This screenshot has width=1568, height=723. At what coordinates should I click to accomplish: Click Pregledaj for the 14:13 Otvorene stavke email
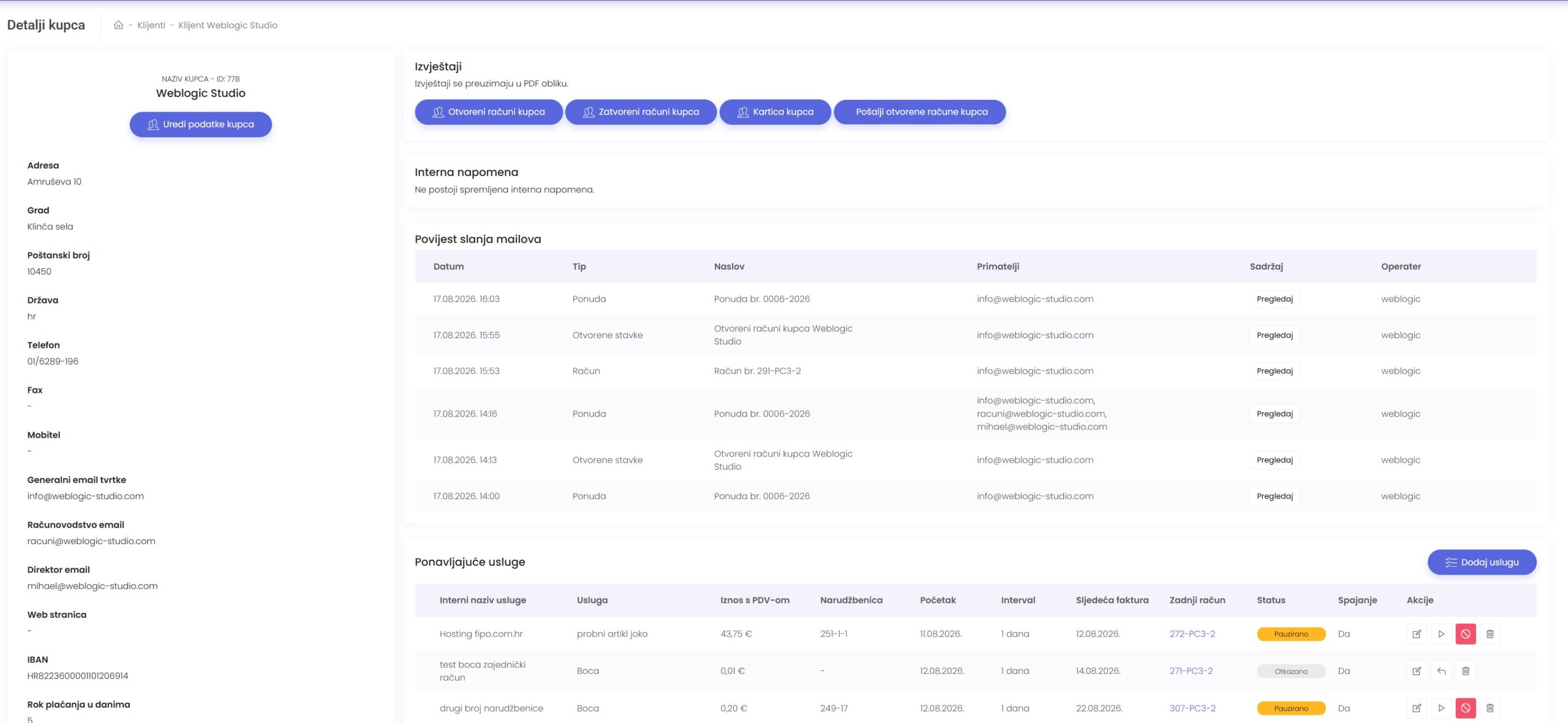(x=1275, y=460)
